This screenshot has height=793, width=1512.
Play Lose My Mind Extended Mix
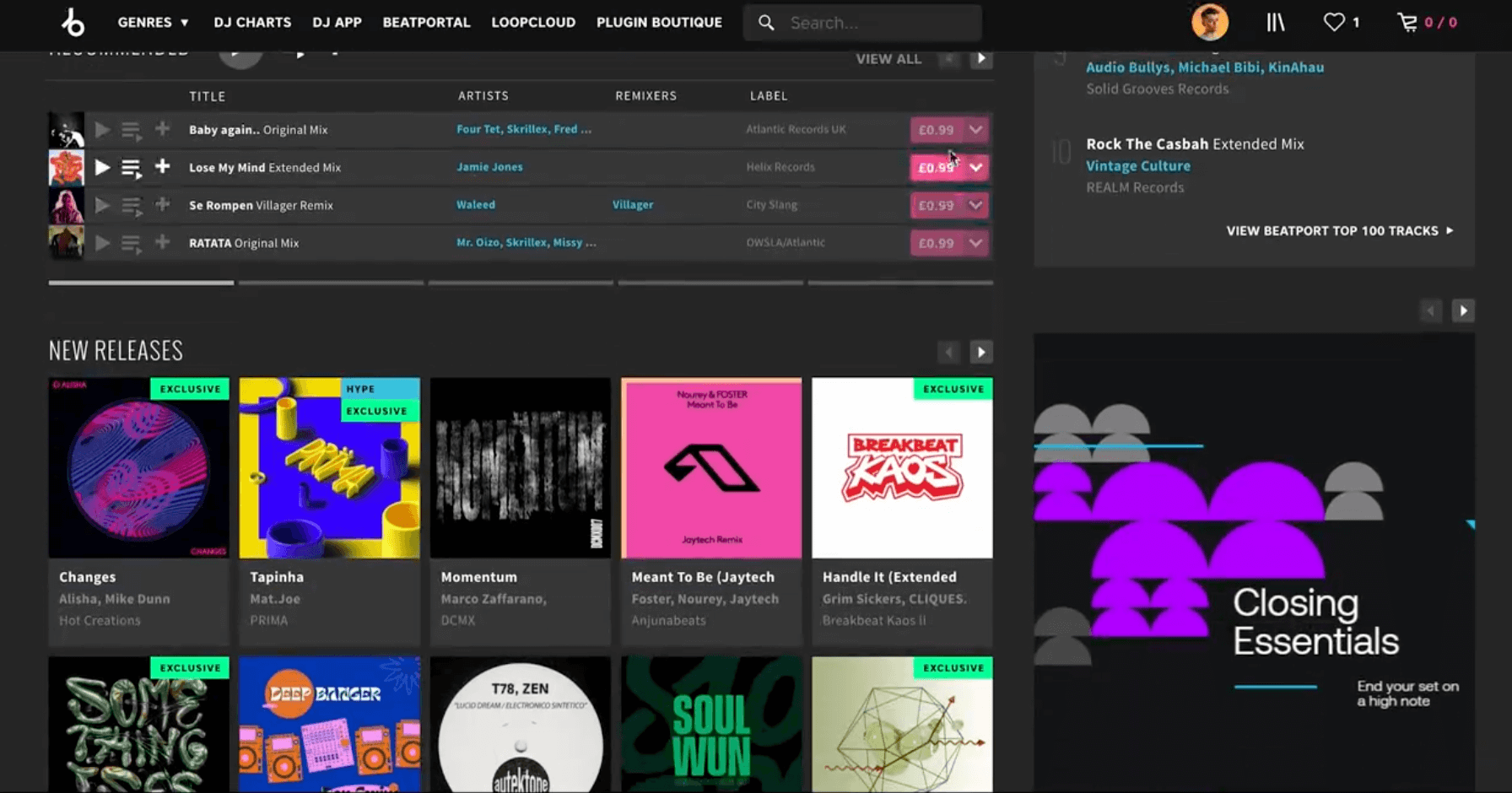(102, 167)
